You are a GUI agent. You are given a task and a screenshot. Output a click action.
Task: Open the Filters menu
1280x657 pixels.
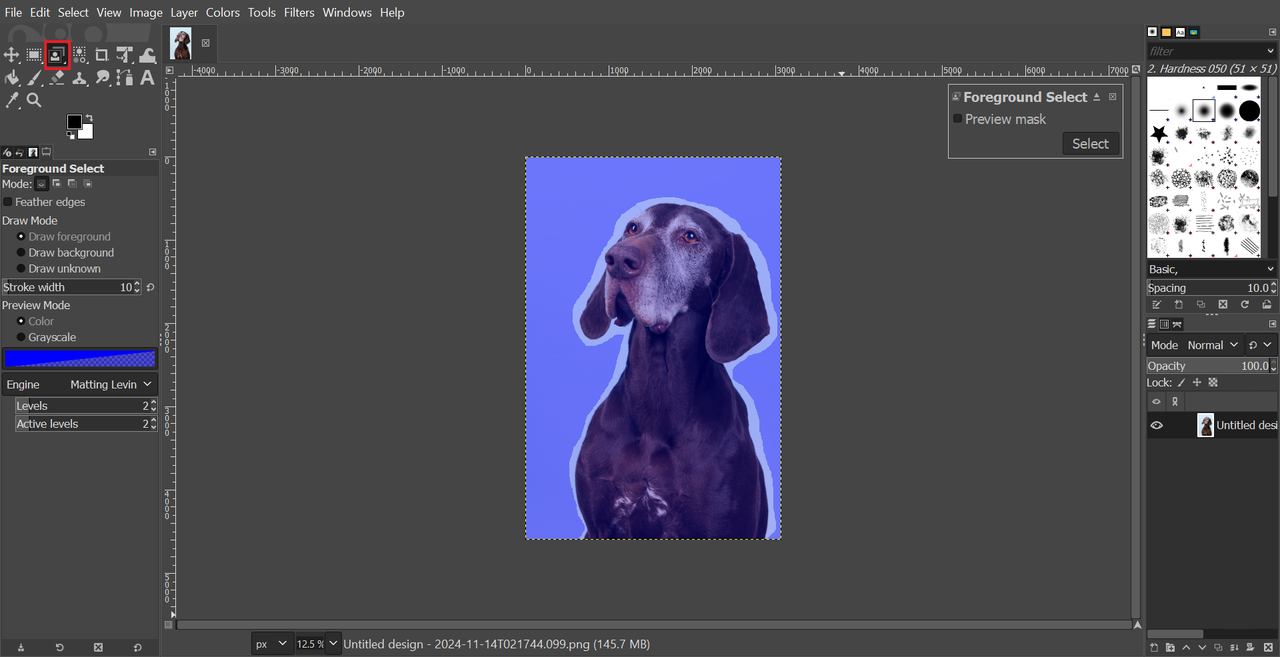pos(299,12)
